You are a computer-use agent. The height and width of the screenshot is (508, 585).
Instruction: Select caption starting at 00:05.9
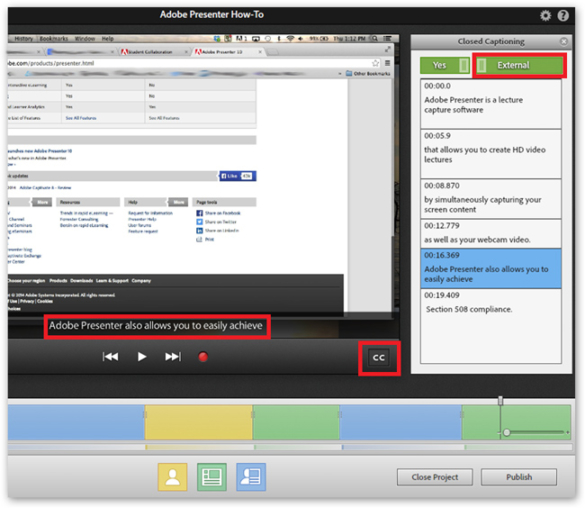pyautogui.click(x=491, y=154)
